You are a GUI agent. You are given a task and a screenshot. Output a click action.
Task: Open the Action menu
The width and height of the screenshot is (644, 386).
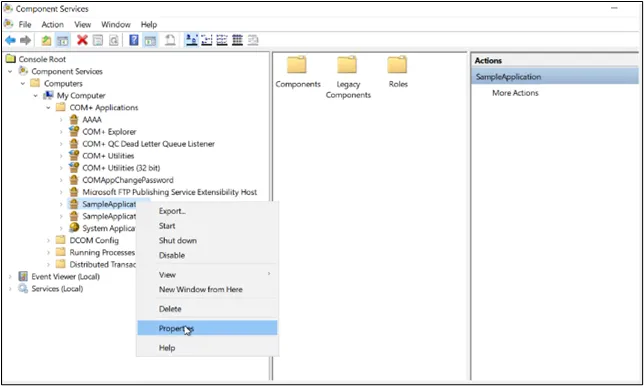point(53,25)
